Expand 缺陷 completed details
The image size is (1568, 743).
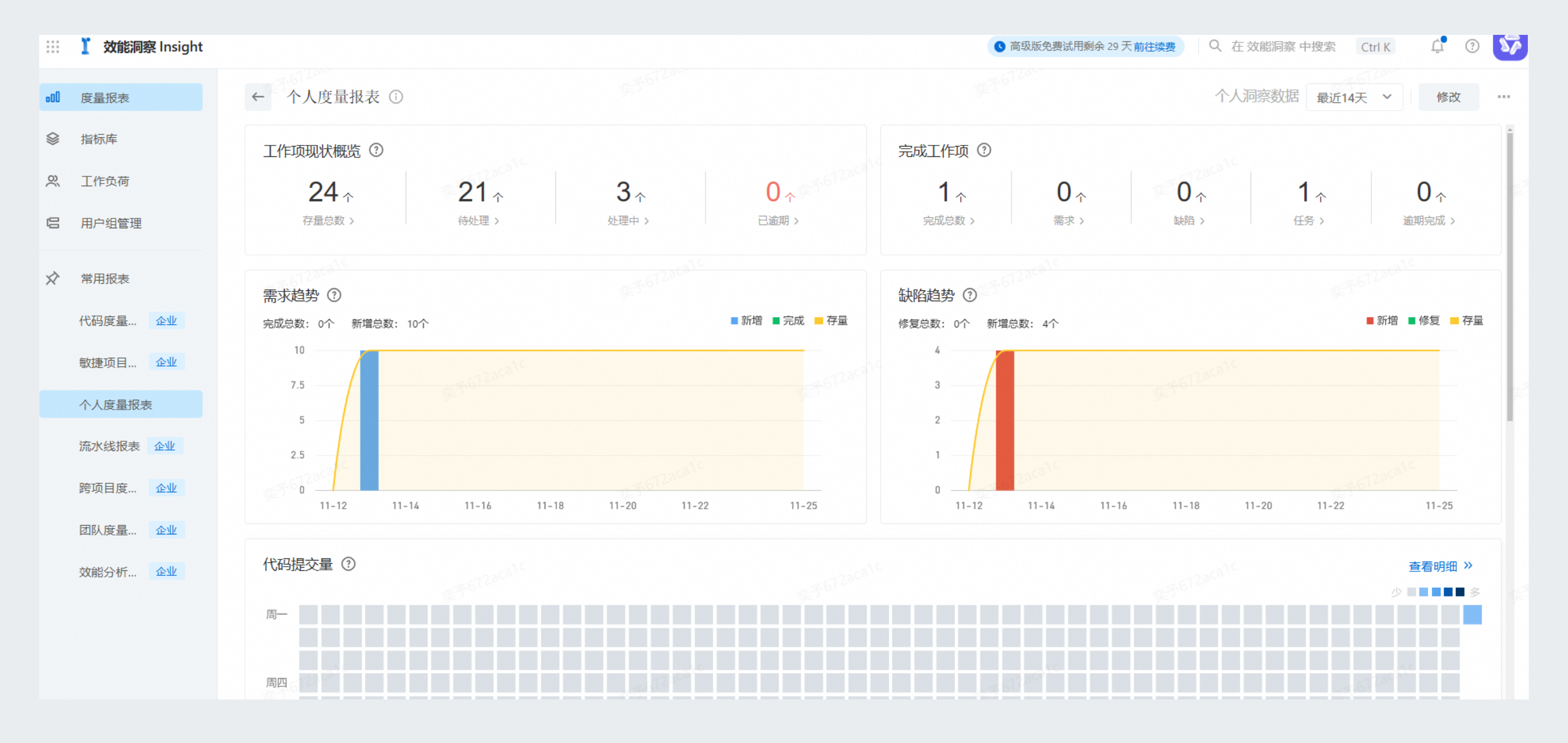[x=1189, y=221]
